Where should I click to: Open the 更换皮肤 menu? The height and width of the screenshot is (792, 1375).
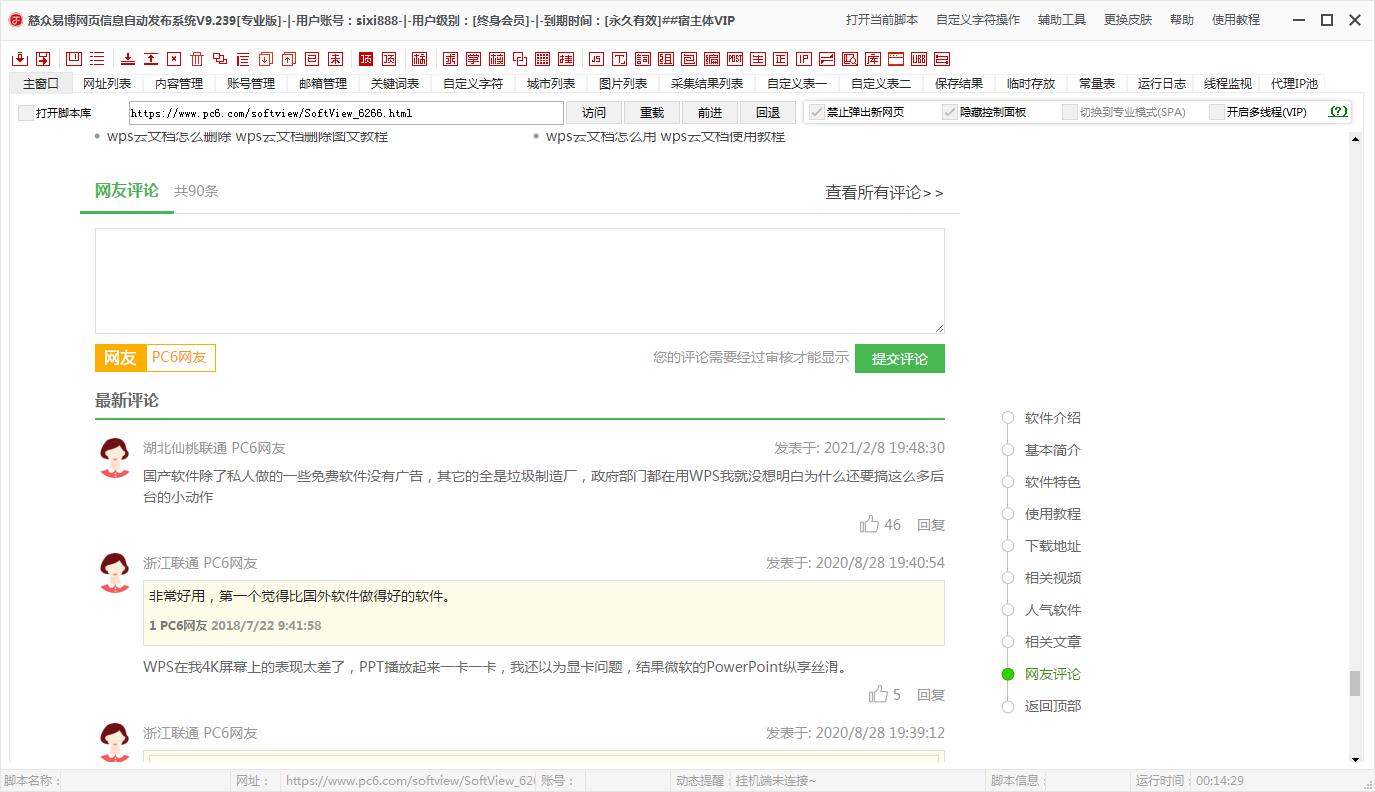click(1128, 20)
